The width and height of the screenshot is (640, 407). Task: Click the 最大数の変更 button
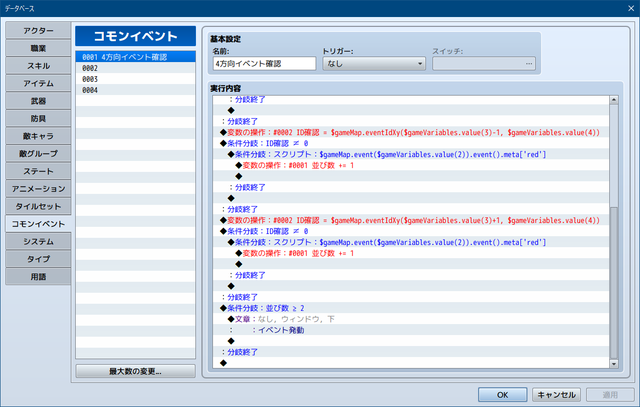pos(136,371)
